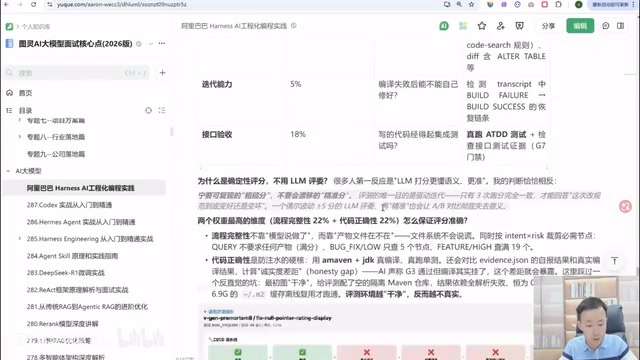Click the screenshot diagram thumbnail in document

365,332
